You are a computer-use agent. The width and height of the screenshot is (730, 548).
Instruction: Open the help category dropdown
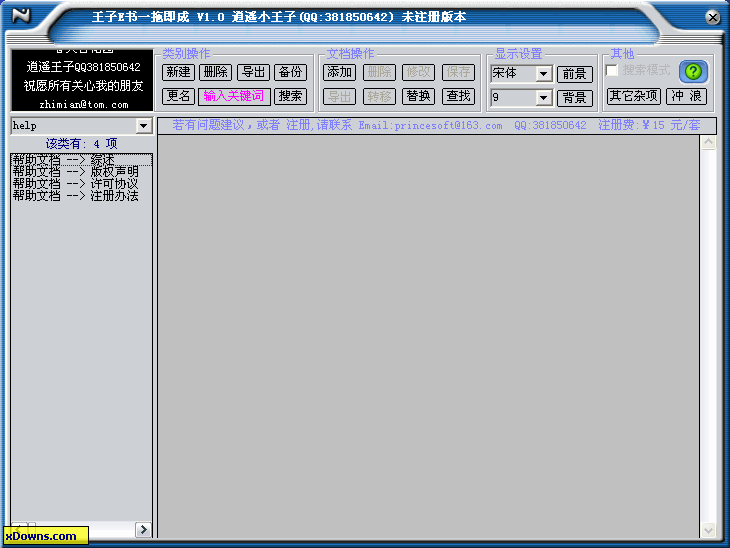click(143, 126)
